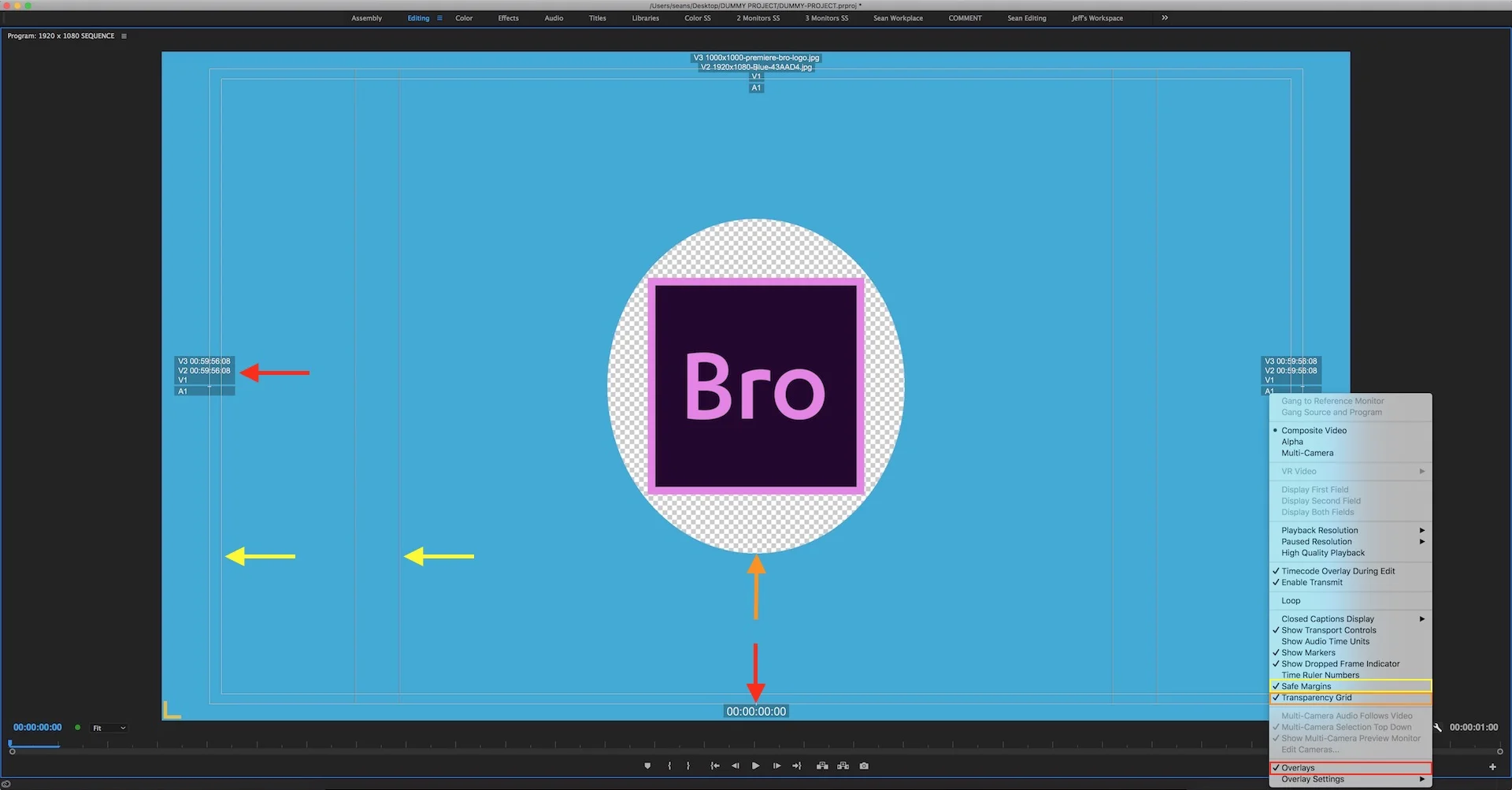The height and width of the screenshot is (790, 1512).
Task: Toggle Show Dropped Frame Indicator
Action: click(1351, 664)
